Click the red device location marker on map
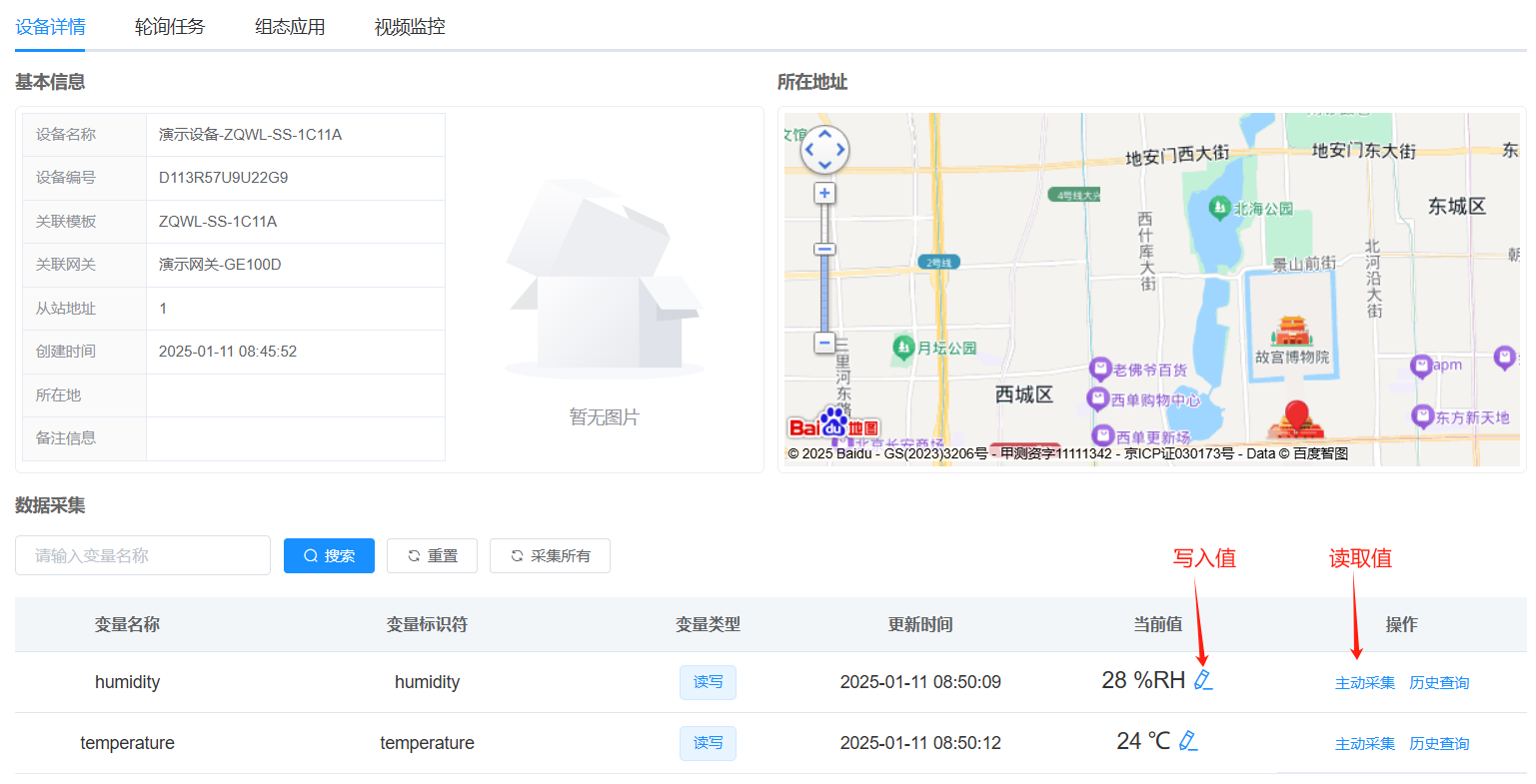 (1296, 414)
